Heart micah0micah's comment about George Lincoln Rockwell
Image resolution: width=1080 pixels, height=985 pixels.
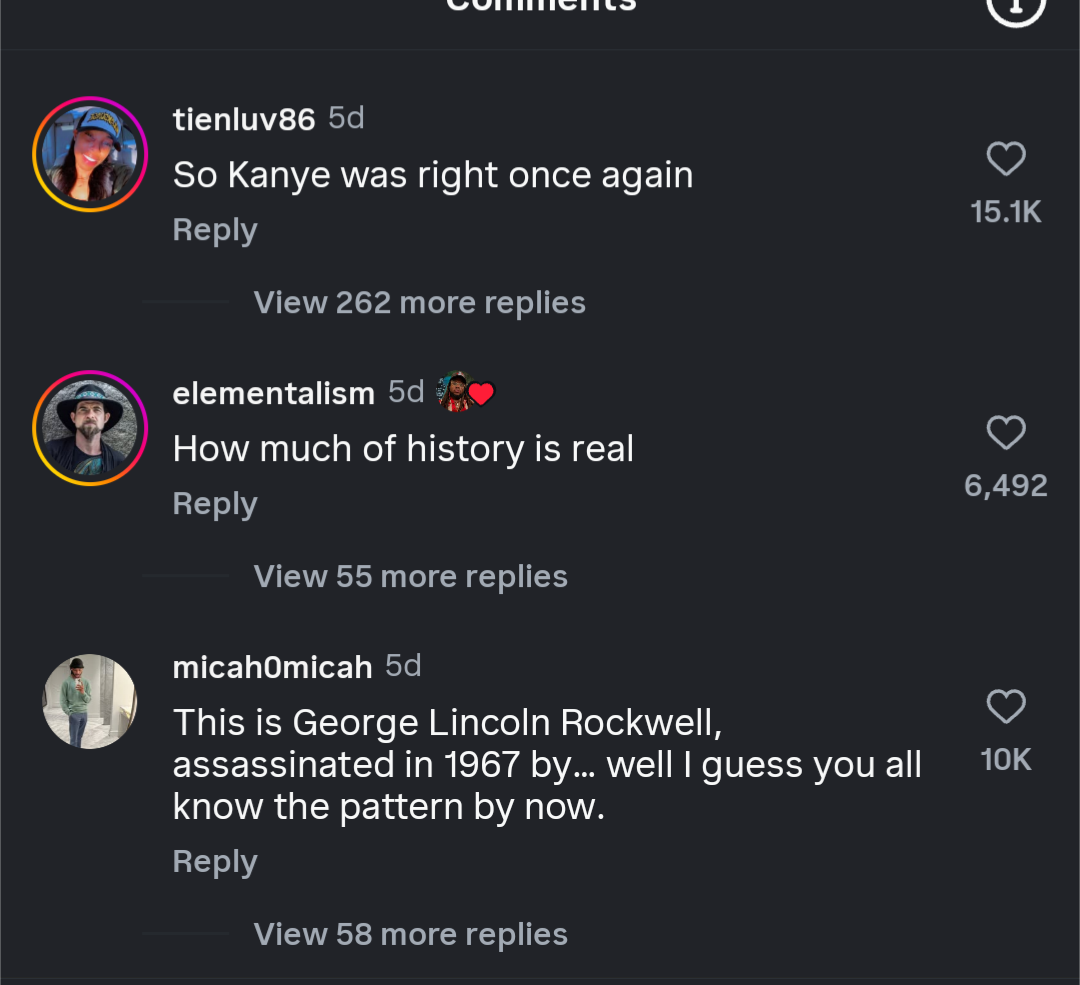tap(1006, 707)
